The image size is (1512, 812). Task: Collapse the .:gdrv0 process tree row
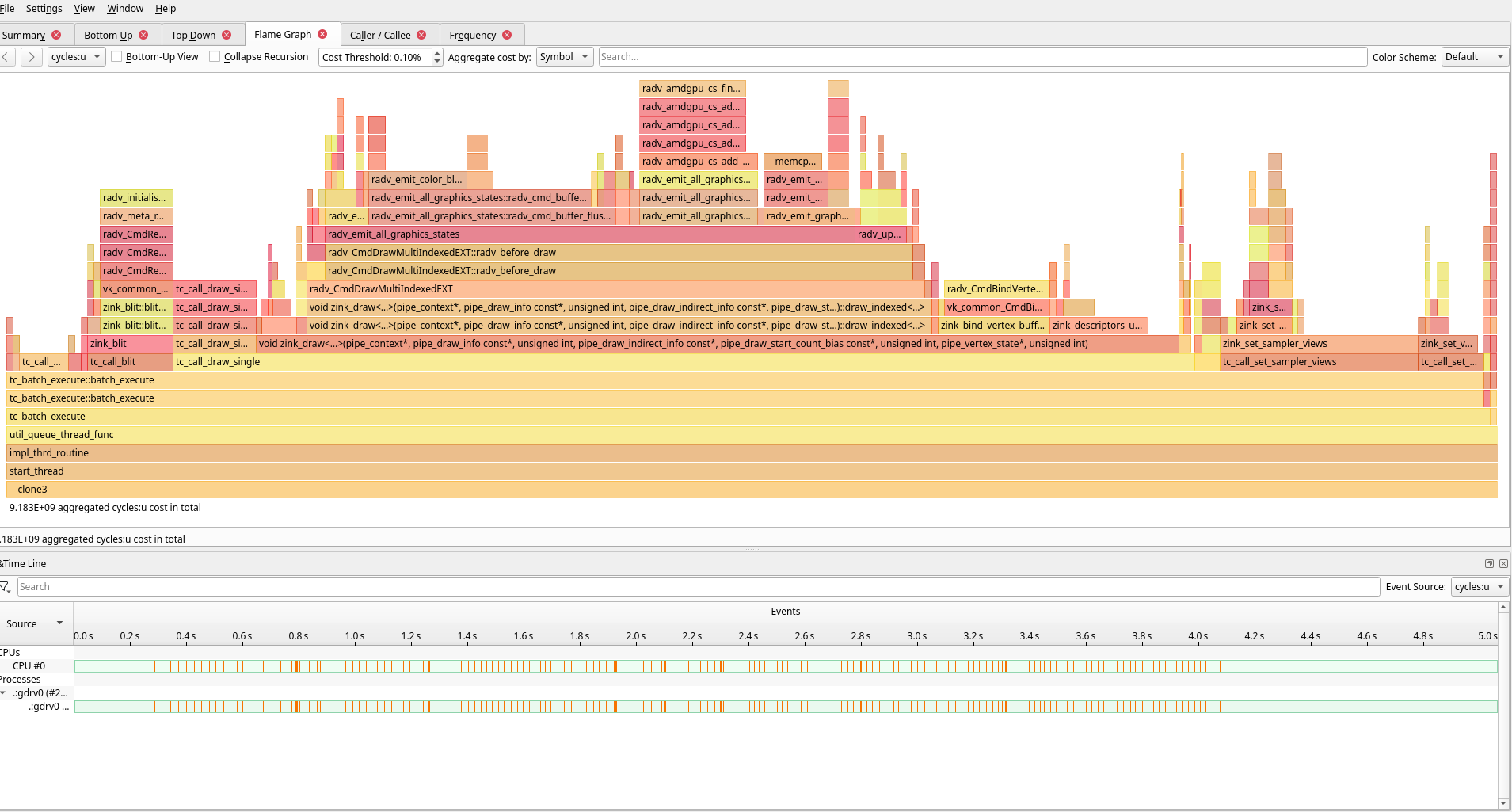[x=4, y=693]
